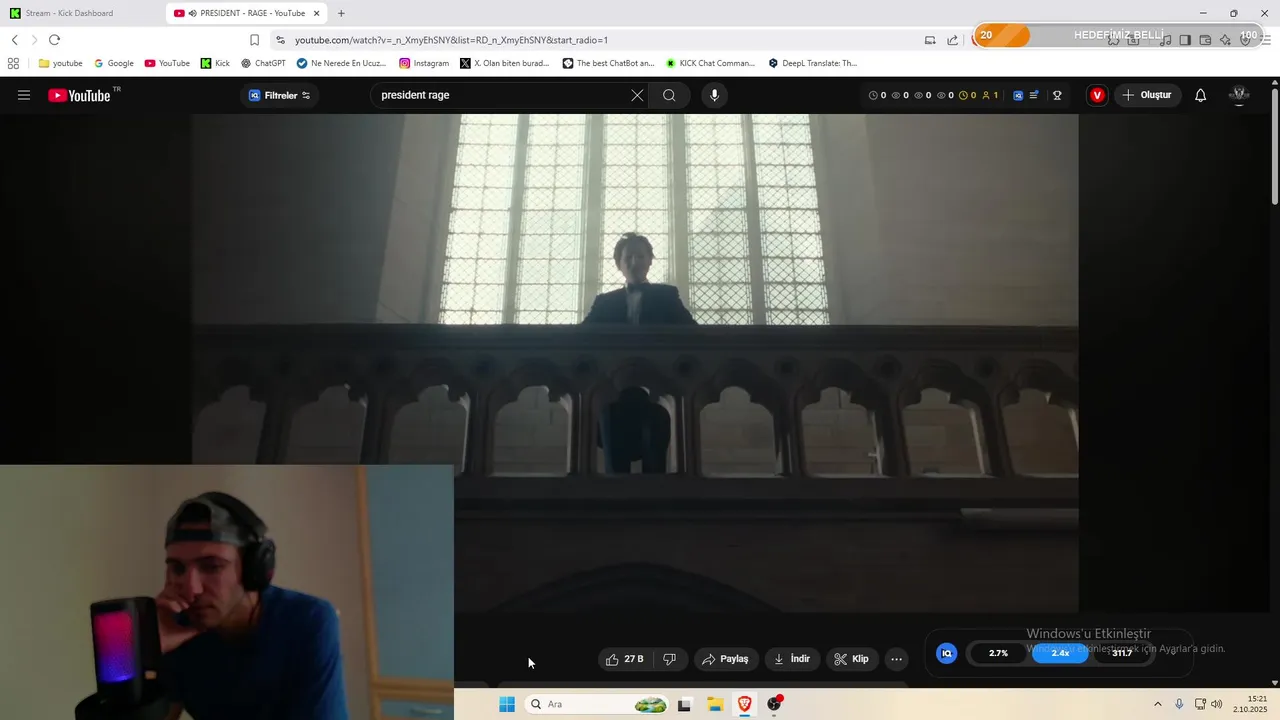Open the vidIQ blue icon in header
This screenshot has width=1280, height=720.
(1018, 95)
